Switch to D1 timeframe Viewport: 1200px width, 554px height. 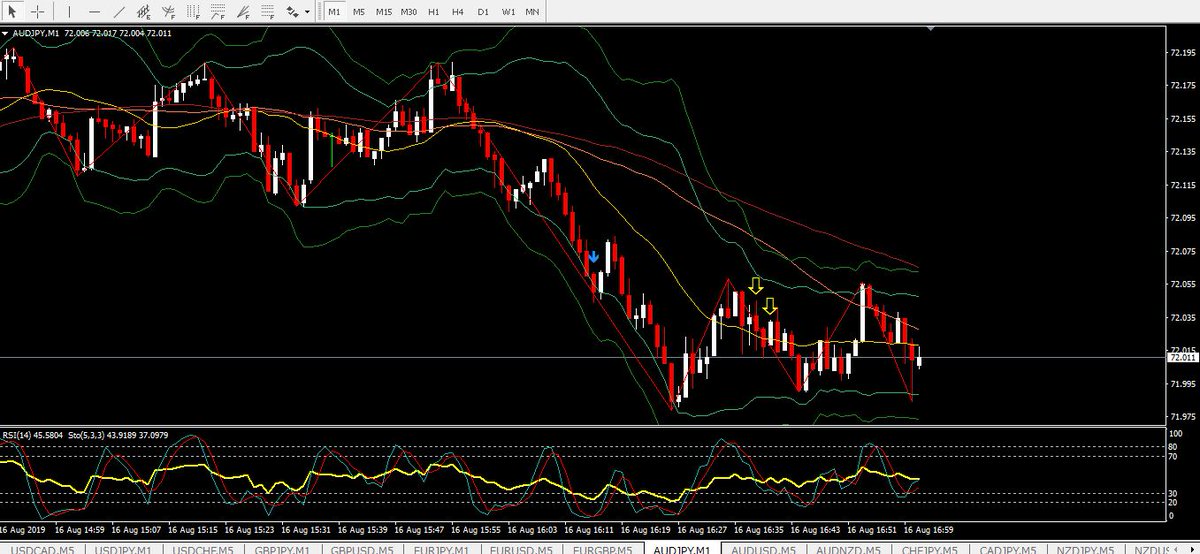pyautogui.click(x=483, y=12)
